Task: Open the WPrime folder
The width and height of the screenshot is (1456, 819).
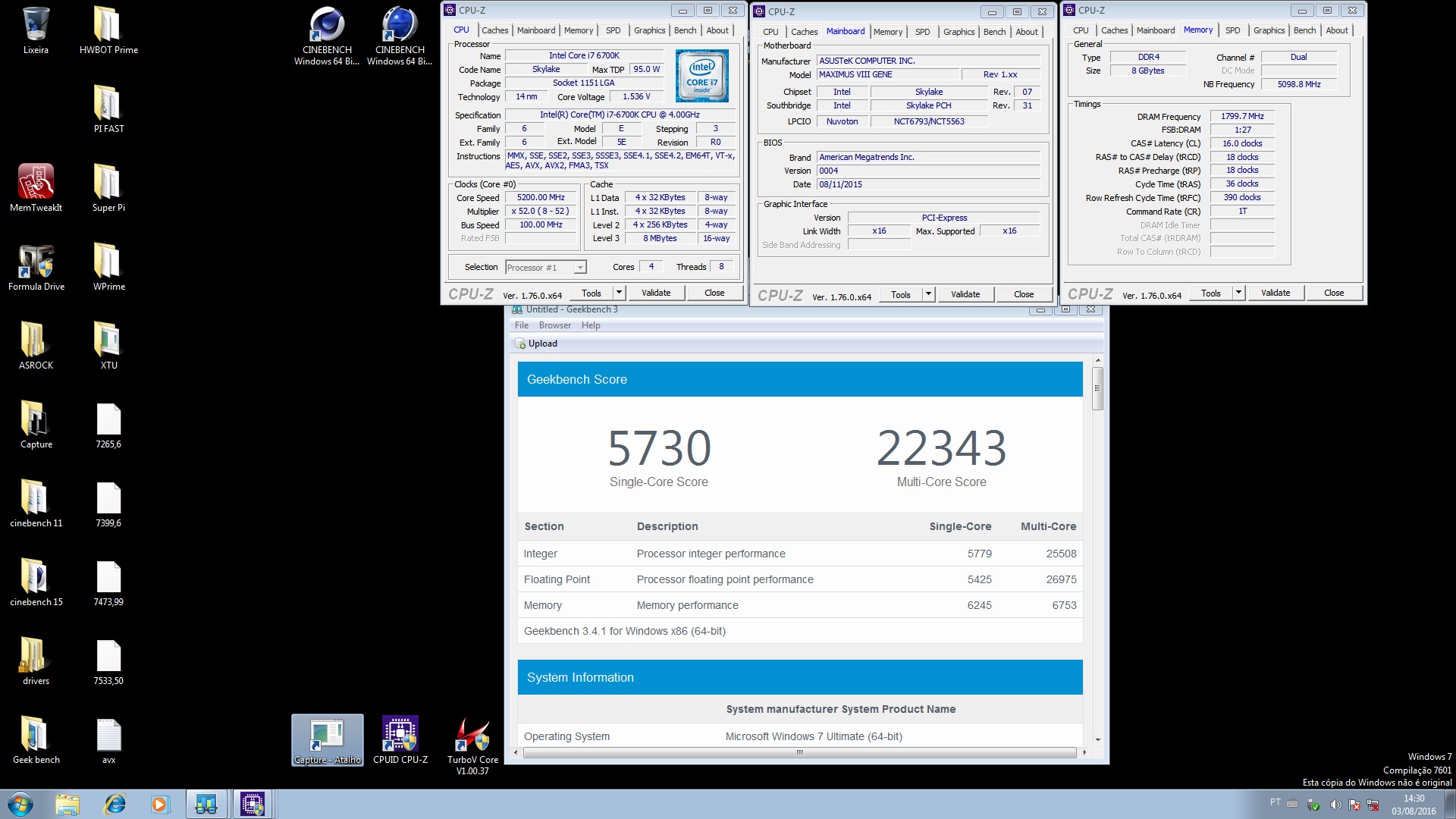Action: click(108, 267)
